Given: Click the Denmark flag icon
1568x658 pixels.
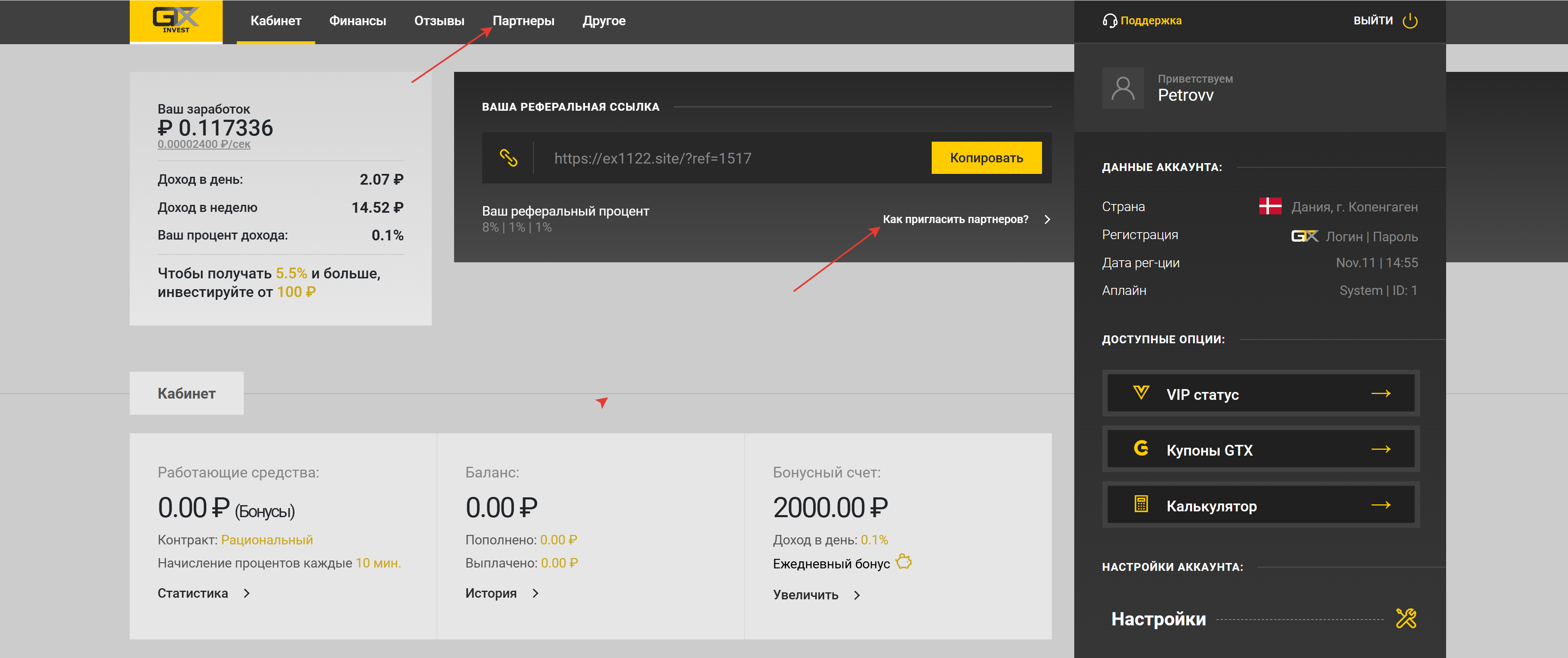Looking at the screenshot, I should pos(1271,207).
